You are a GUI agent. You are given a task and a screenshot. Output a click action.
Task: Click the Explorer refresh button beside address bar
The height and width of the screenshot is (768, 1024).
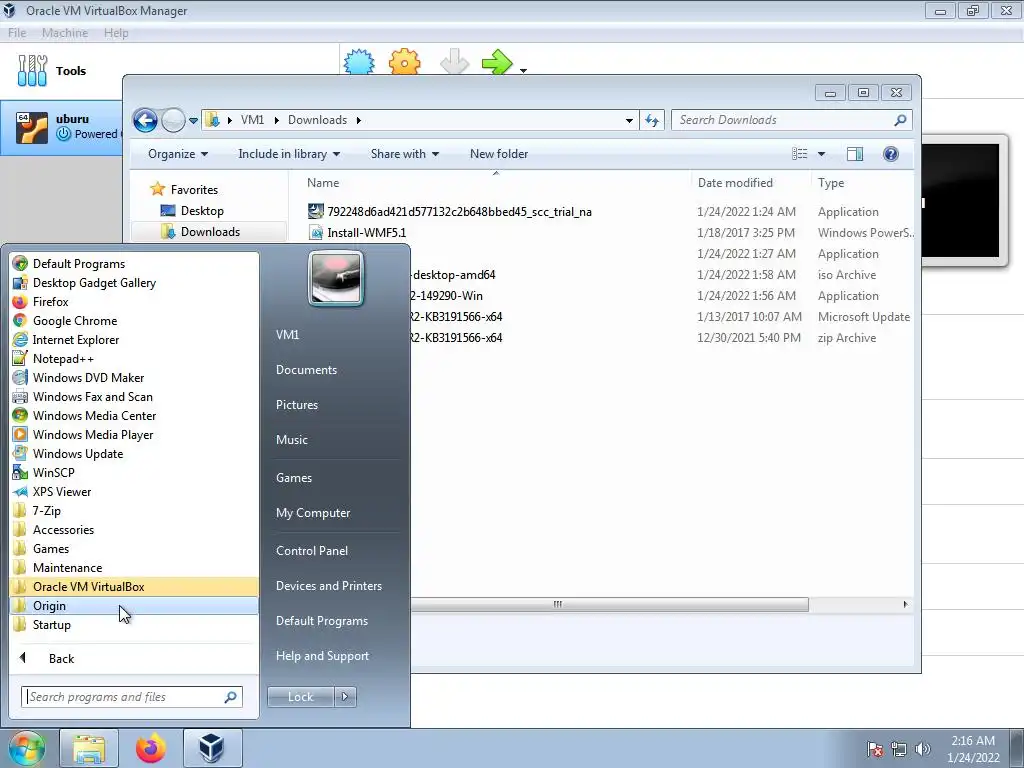(652, 120)
